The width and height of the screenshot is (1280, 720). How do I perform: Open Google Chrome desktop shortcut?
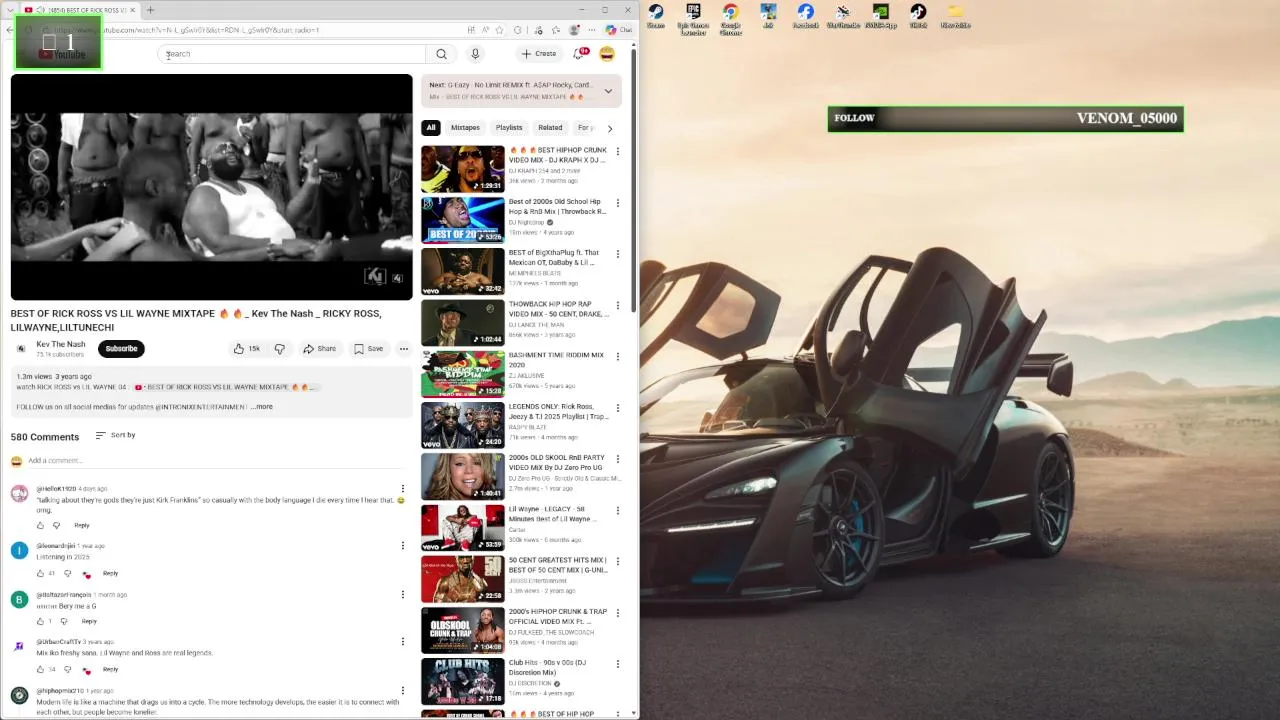[731, 19]
